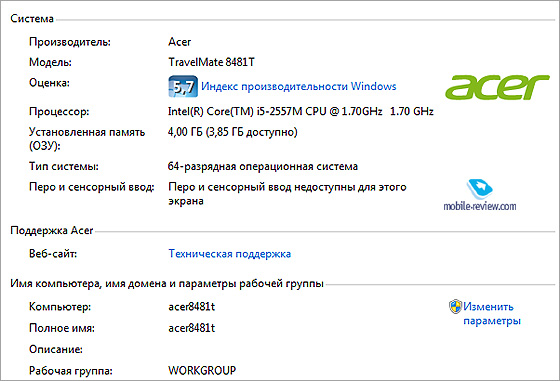
Task: Click the Оценка: label
Action: (x=49, y=83)
